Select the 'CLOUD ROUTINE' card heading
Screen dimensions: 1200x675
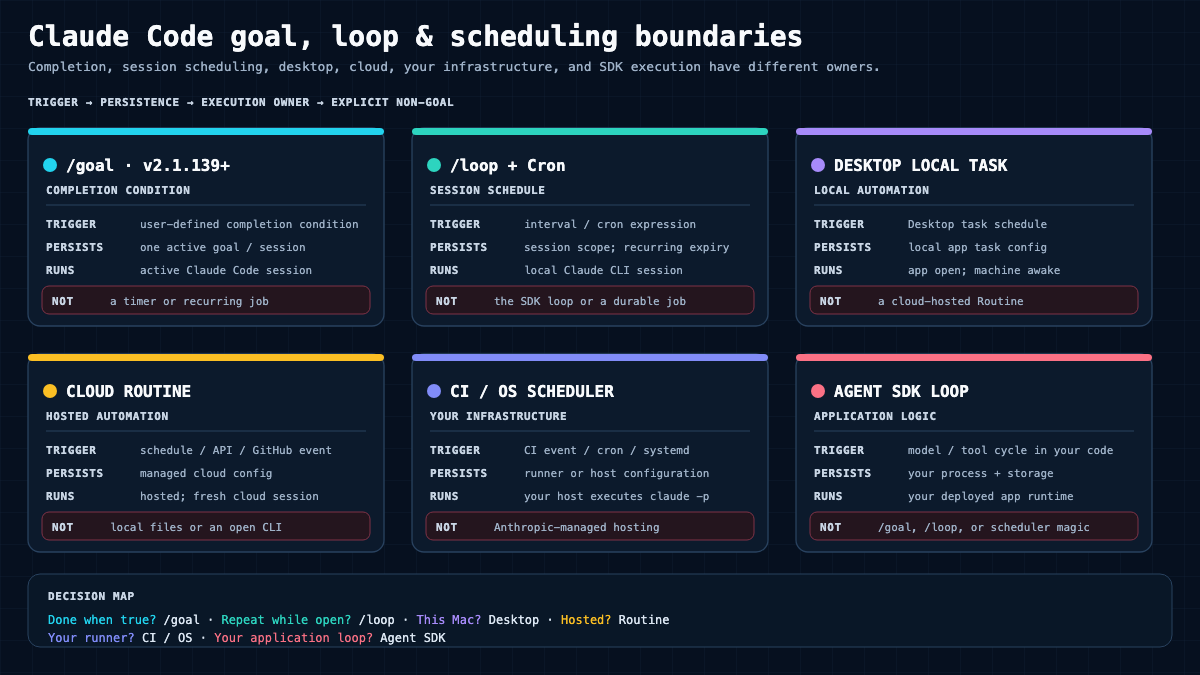pos(128,391)
